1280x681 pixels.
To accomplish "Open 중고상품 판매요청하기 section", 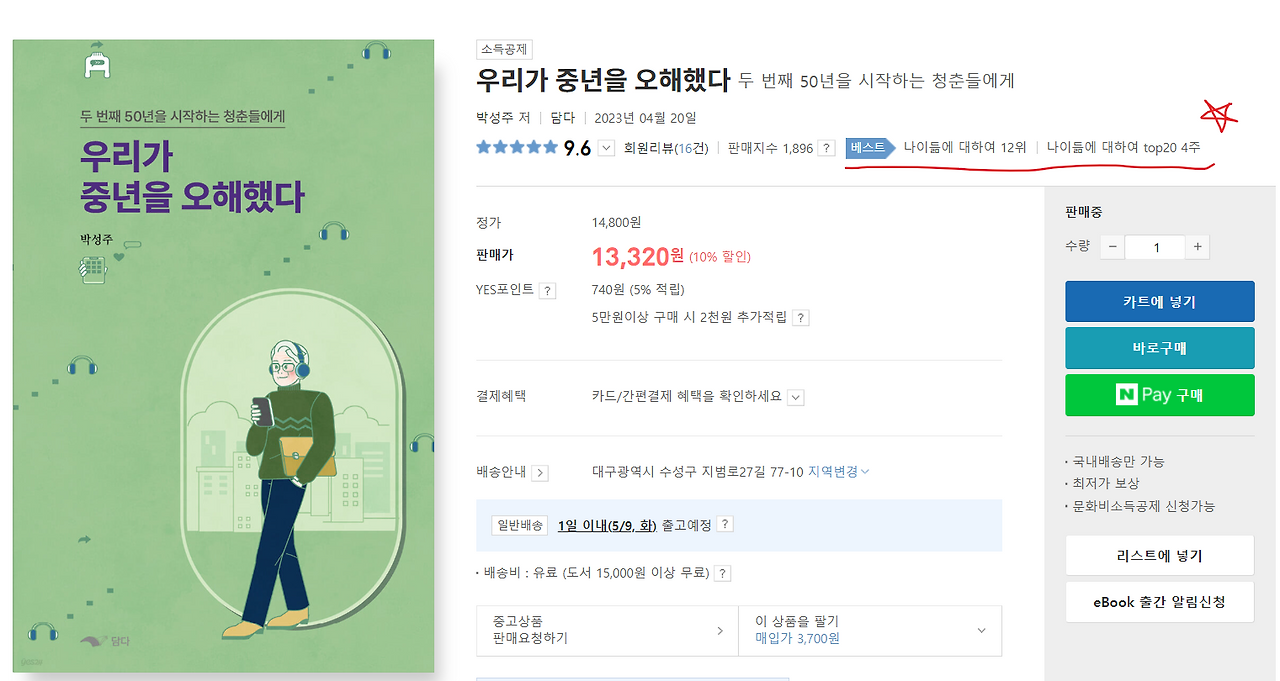I will (607, 630).
